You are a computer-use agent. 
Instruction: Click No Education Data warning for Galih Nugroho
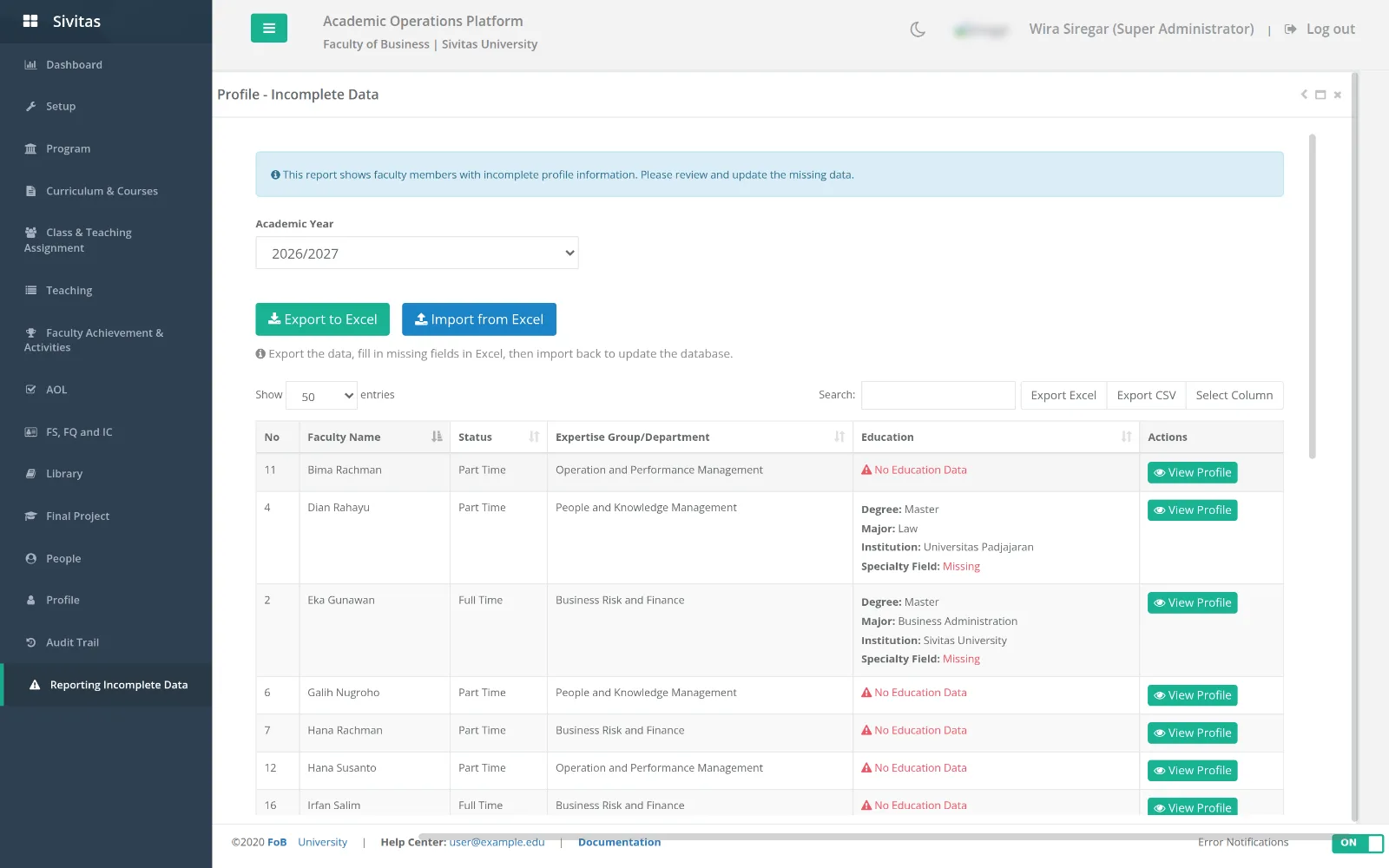pos(913,693)
